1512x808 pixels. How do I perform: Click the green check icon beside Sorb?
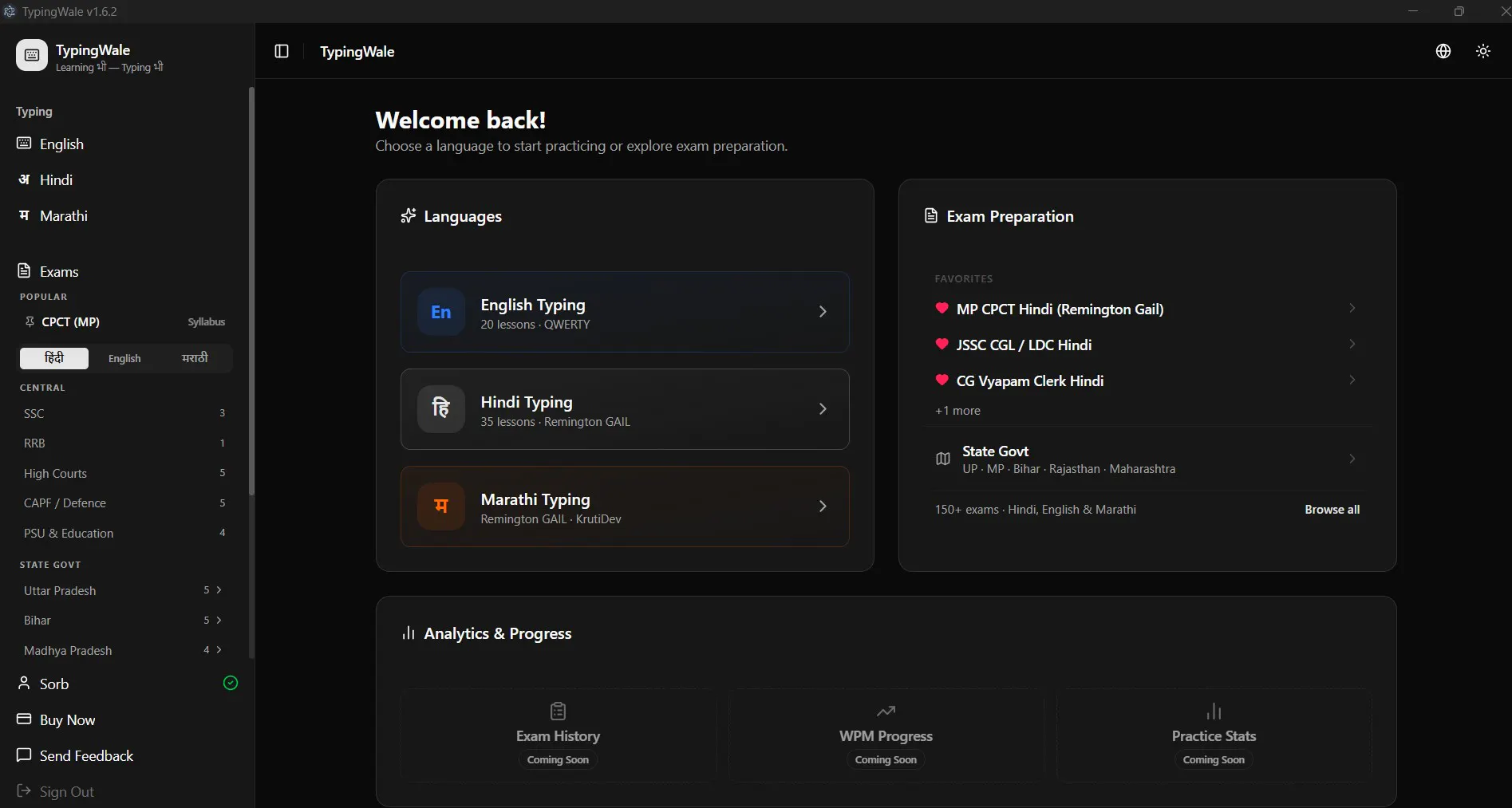point(231,683)
